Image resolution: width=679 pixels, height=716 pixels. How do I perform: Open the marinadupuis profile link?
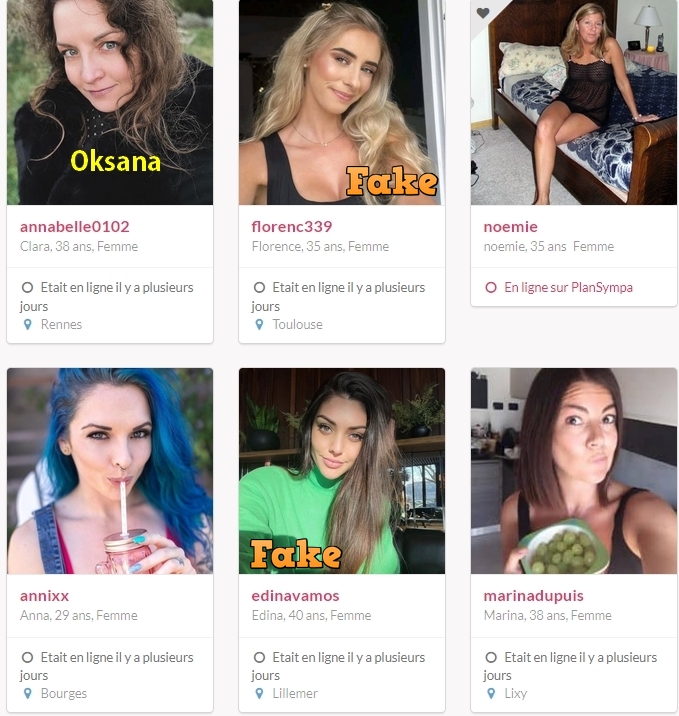tap(533, 596)
